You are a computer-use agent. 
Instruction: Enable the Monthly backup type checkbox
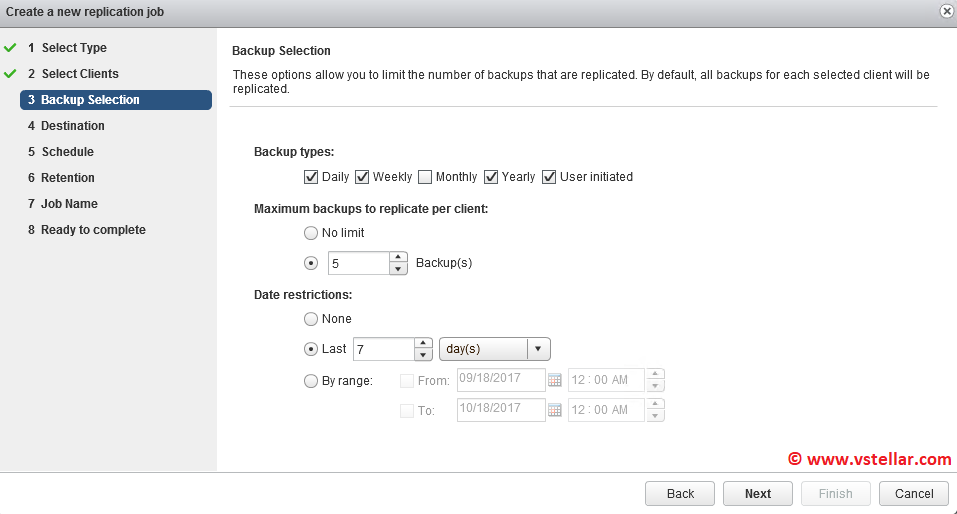tap(425, 177)
